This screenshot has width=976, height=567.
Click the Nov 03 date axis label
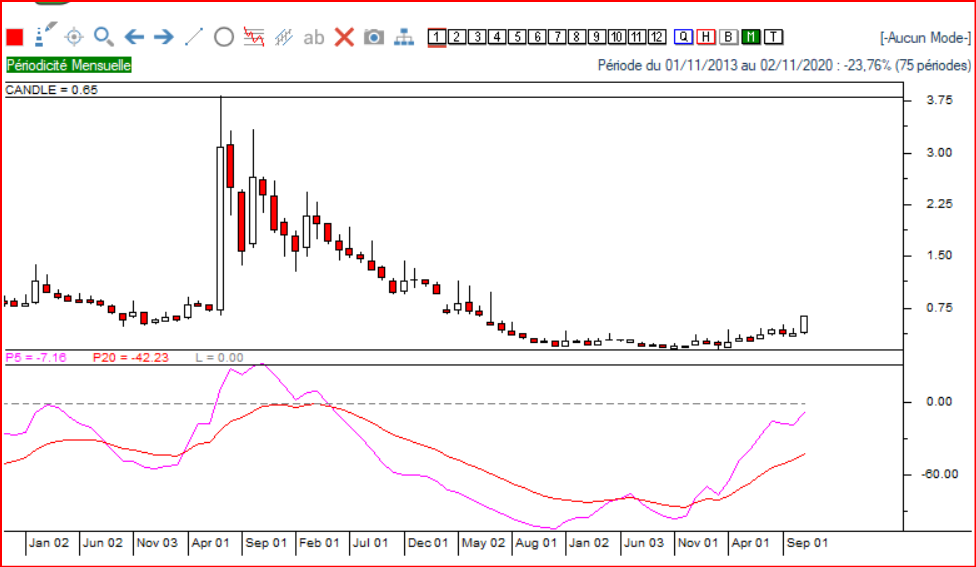click(157, 543)
